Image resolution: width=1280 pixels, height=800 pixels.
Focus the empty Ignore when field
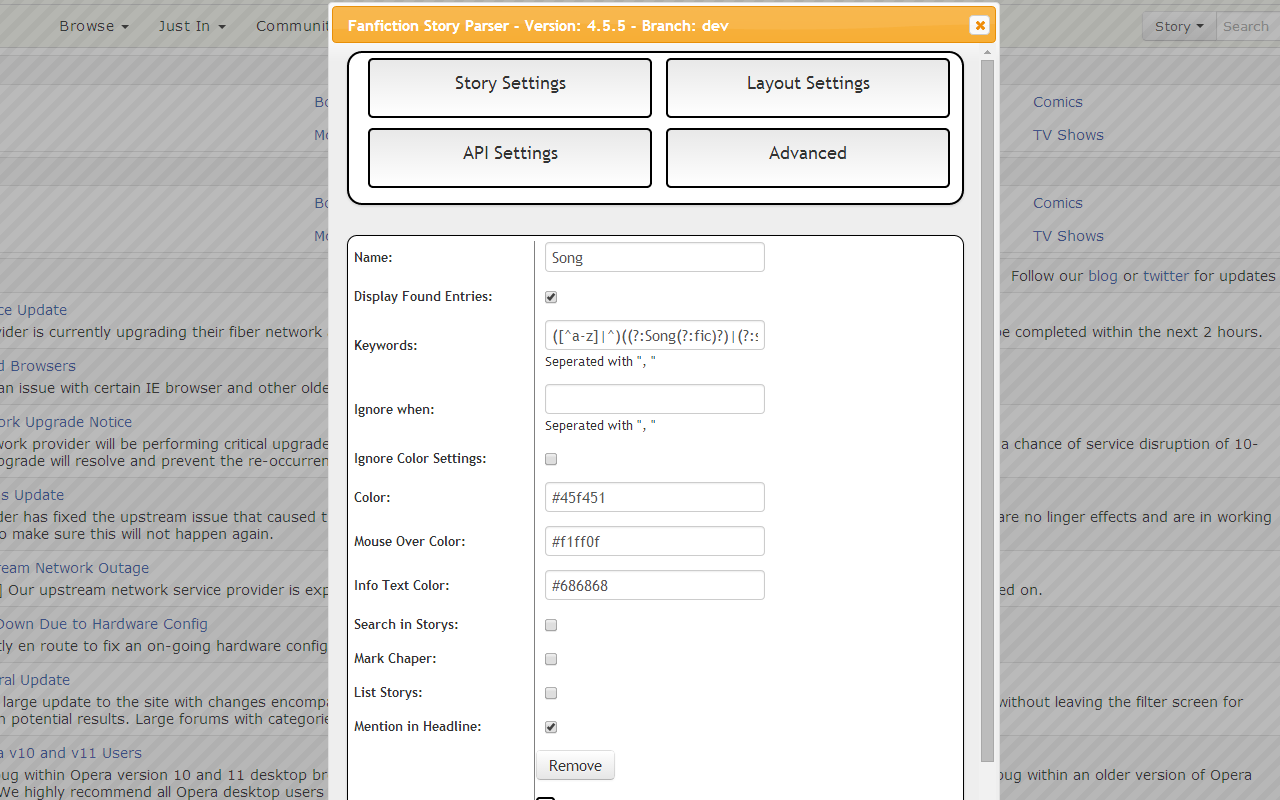655,399
